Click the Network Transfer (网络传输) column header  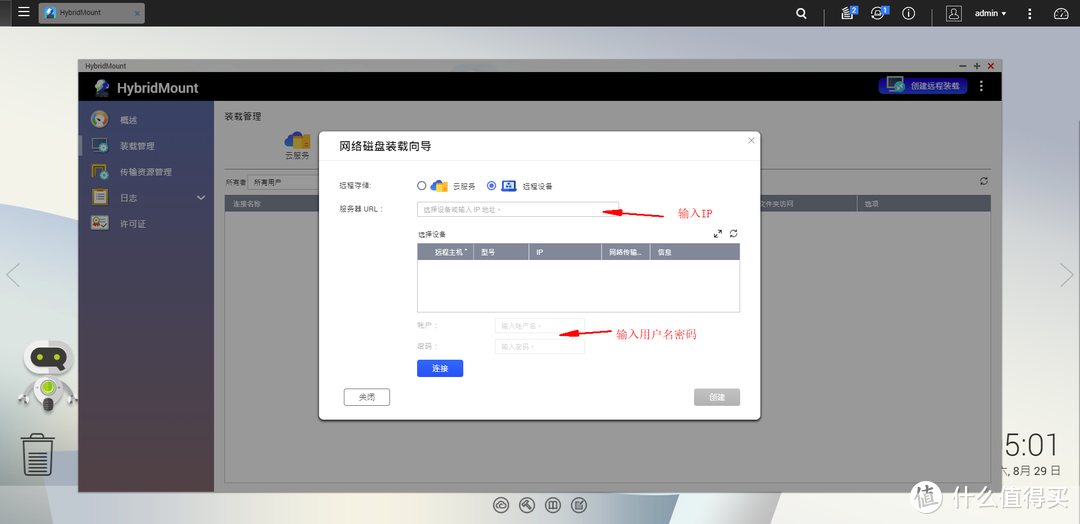(625, 252)
